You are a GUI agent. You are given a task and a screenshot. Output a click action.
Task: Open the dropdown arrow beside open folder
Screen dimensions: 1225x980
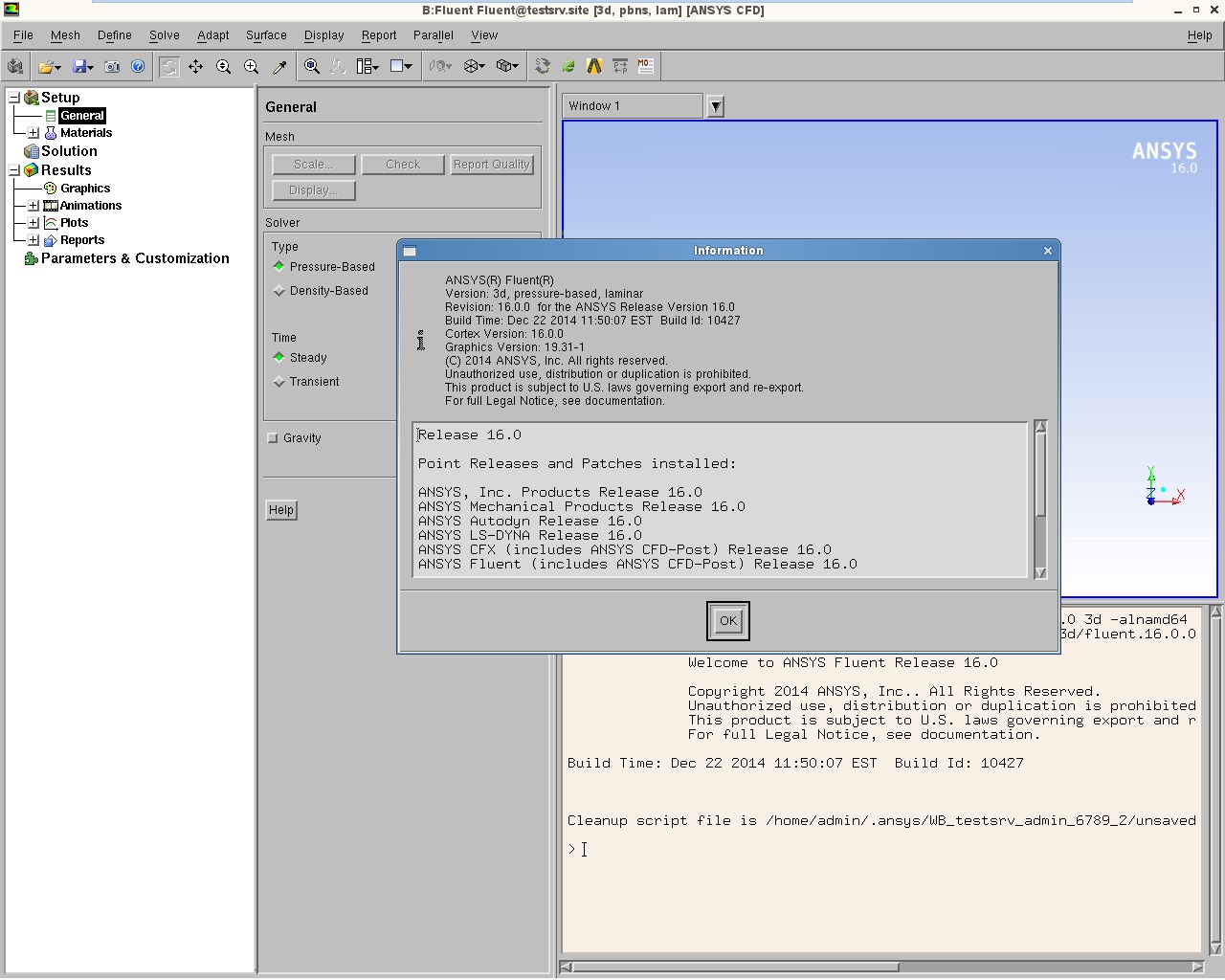tap(57, 67)
